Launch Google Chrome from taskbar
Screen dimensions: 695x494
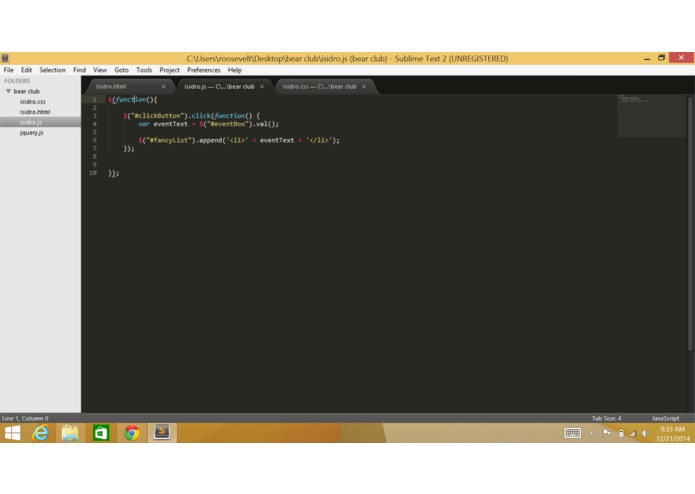click(x=131, y=433)
